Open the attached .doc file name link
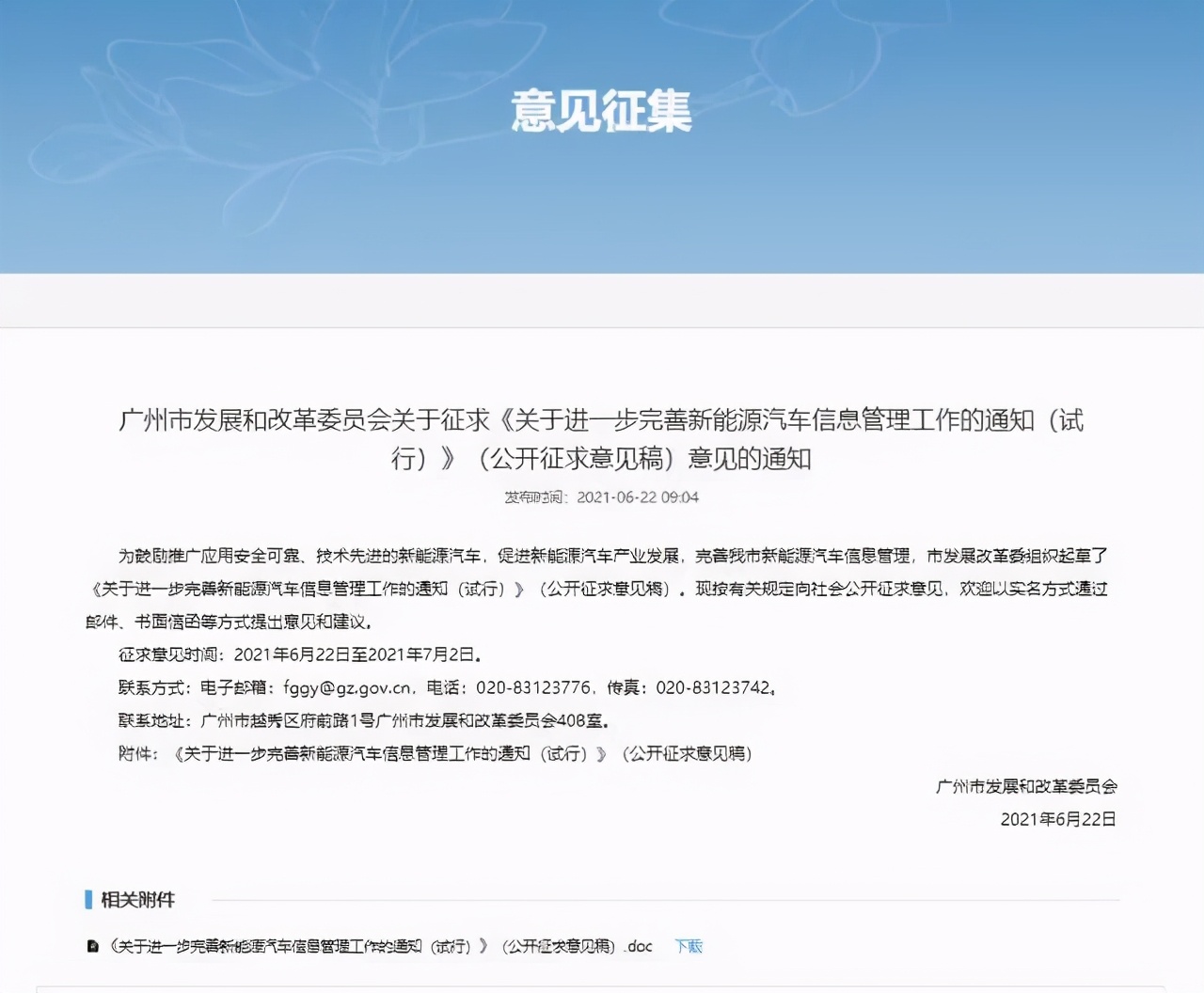Image resolution: width=1204 pixels, height=993 pixels. pos(380,946)
